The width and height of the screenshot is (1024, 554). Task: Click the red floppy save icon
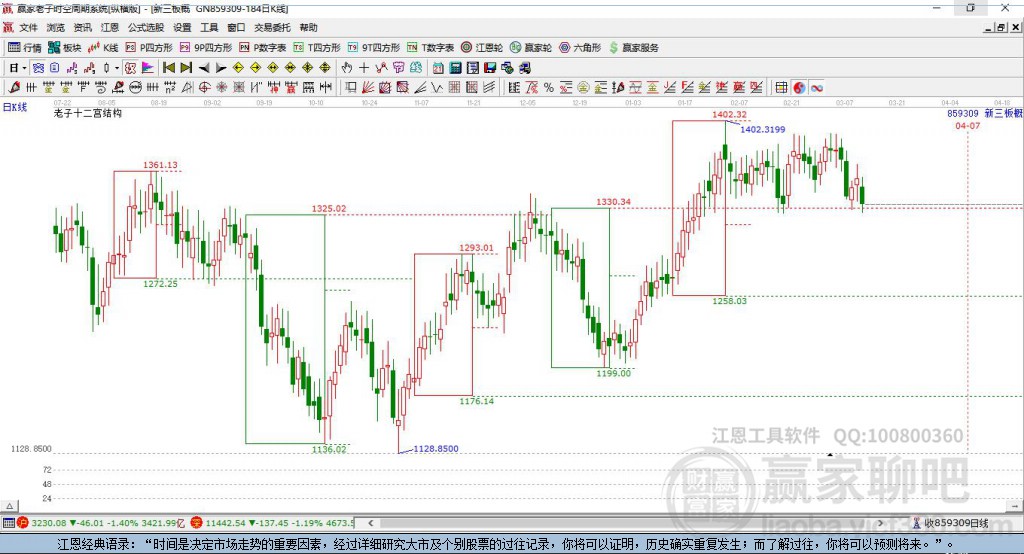pyautogui.click(x=490, y=68)
